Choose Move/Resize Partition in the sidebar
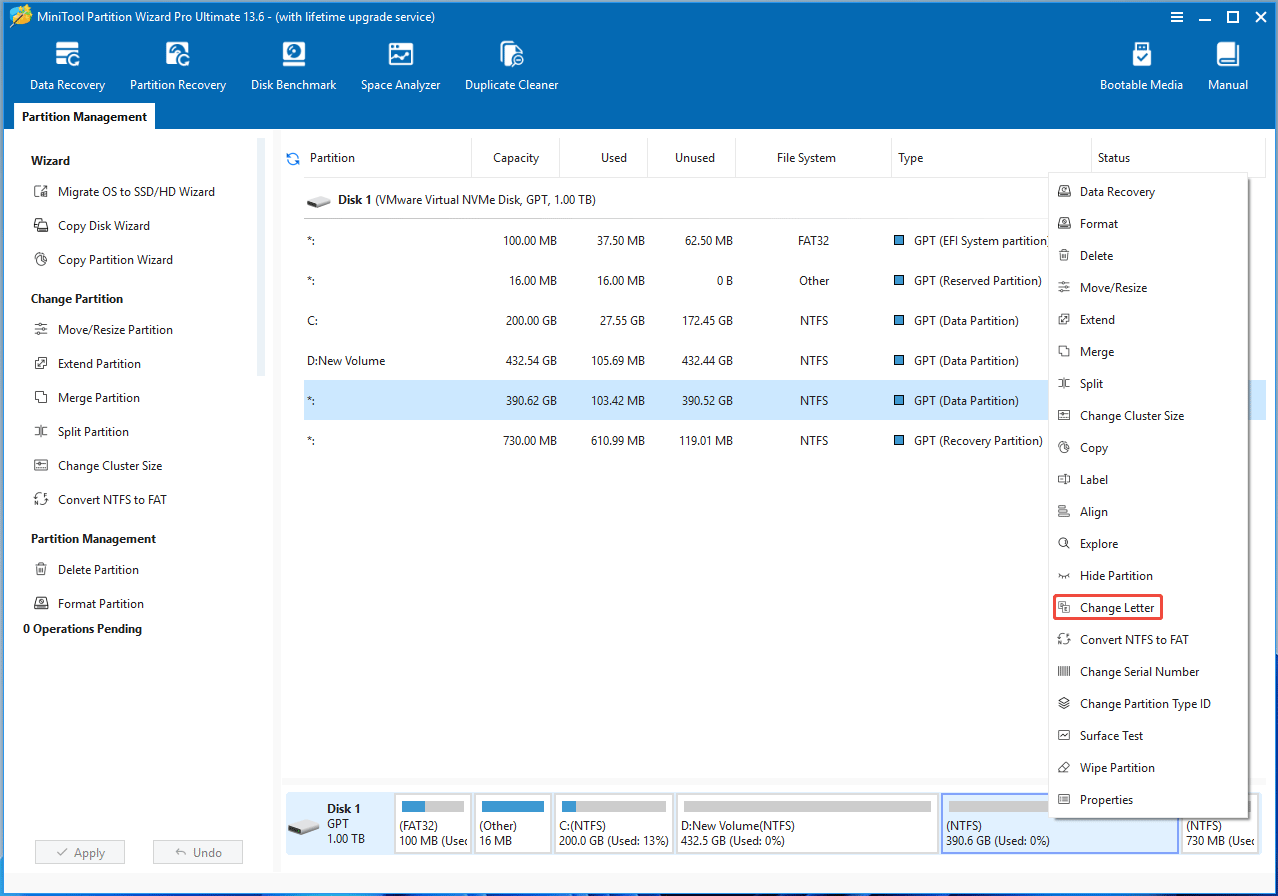The height and width of the screenshot is (896, 1278). point(103,330)
